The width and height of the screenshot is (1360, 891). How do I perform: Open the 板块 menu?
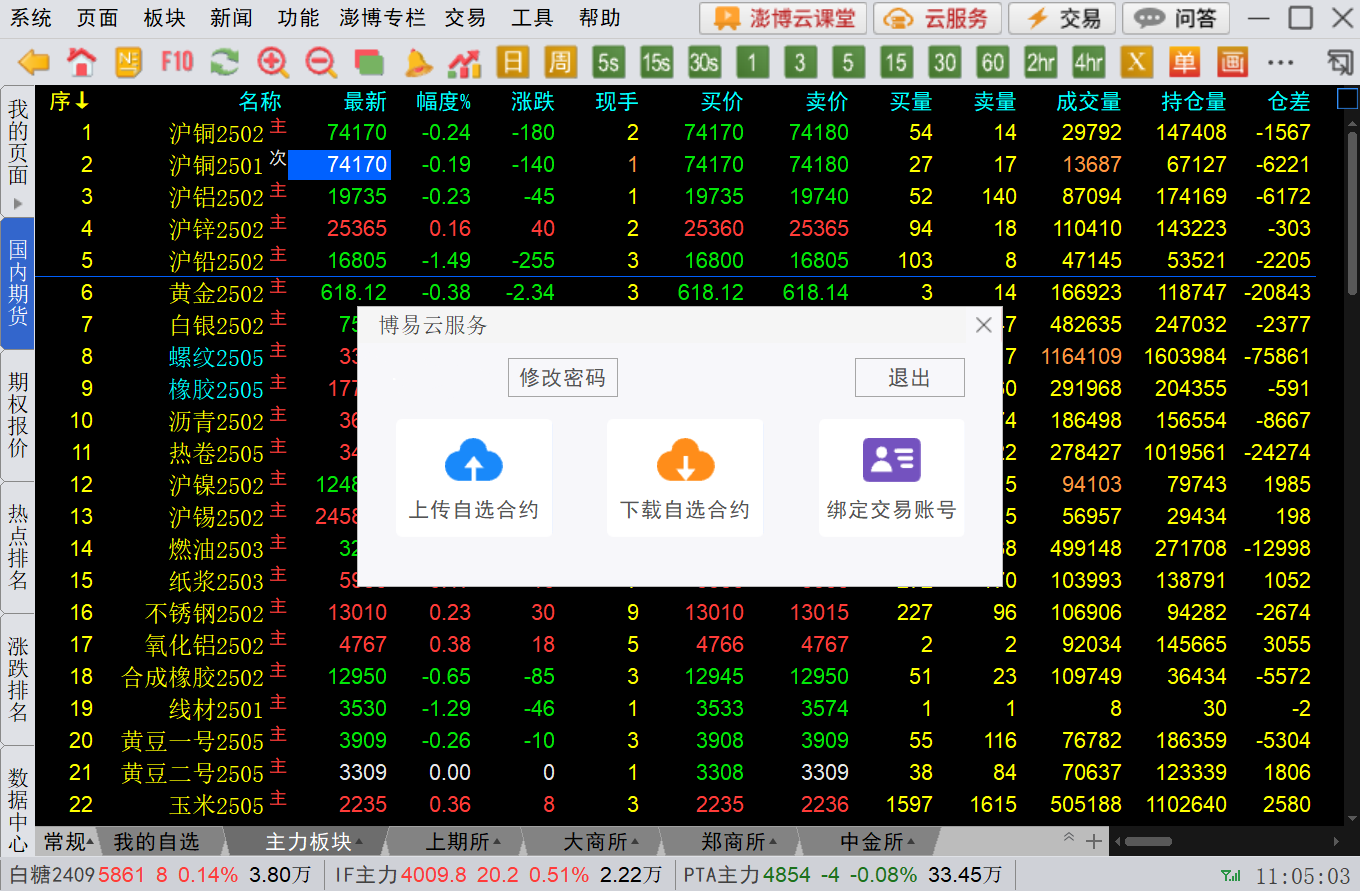click(x=165, y=18)
